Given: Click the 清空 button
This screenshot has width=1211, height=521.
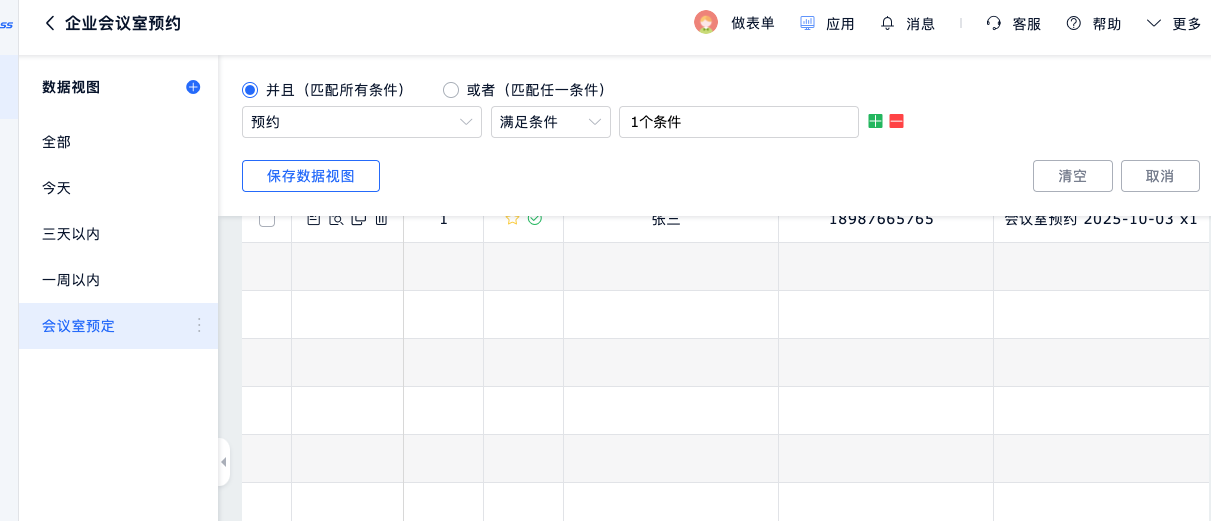Looking at the screenshot, I should (1072, 176).
